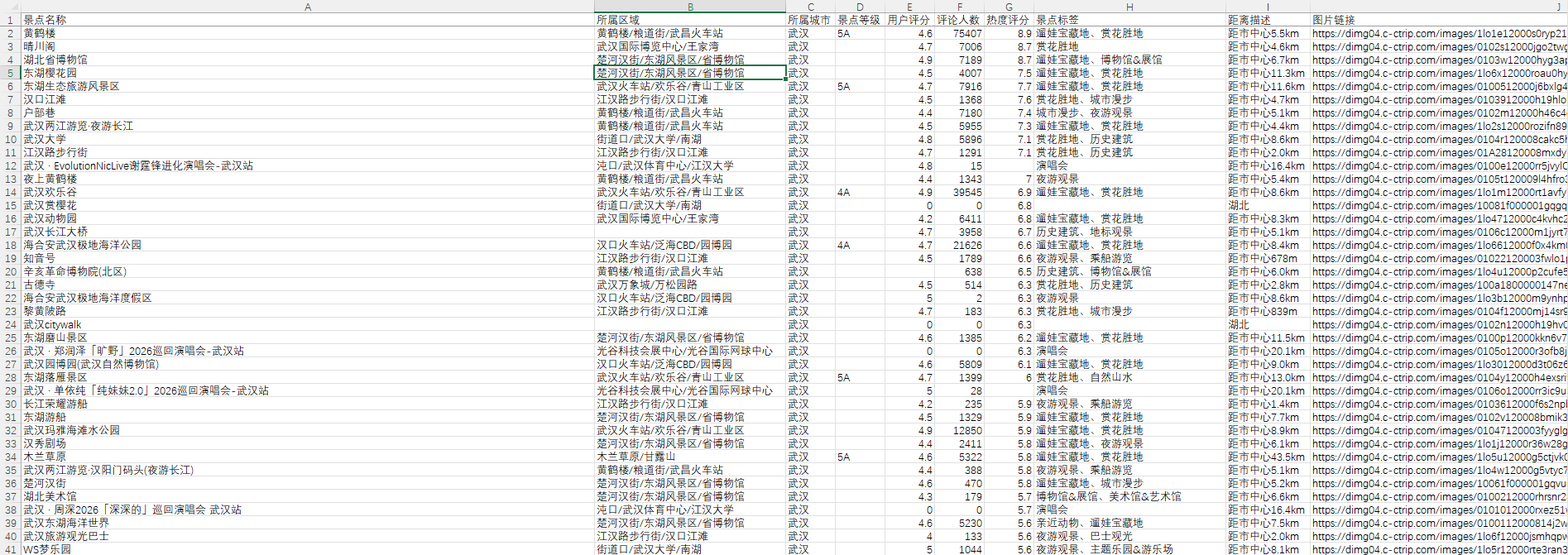Select the 户部巷 cell
The width and height of the screenshot is (1568, 555).
click(308, 112)
